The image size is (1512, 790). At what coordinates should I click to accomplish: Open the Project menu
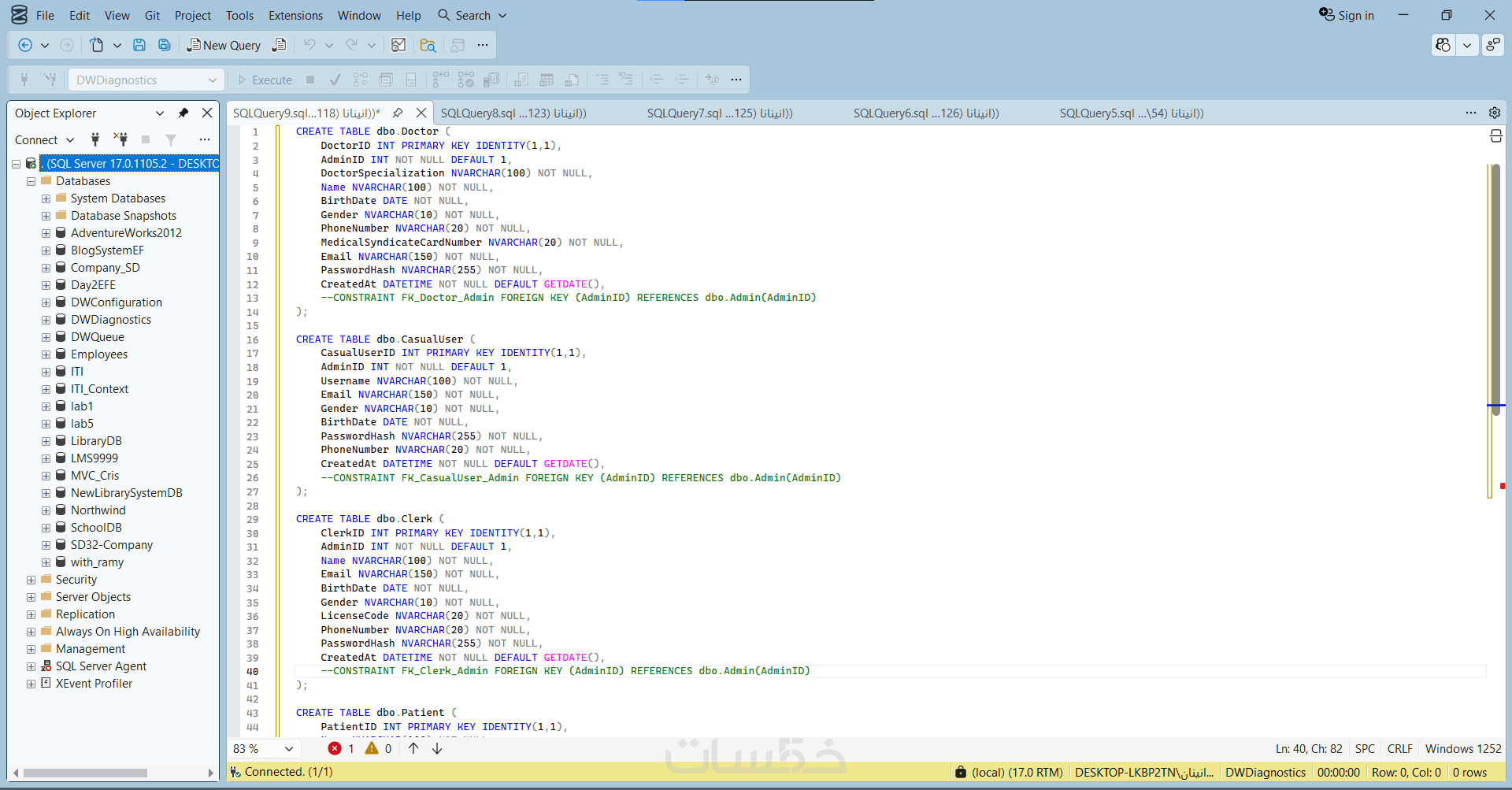(193, 15)
